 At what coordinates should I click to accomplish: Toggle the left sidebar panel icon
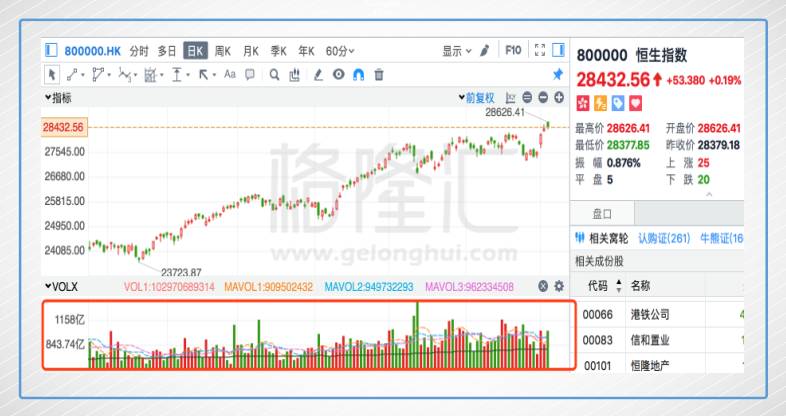click(51, 50)
